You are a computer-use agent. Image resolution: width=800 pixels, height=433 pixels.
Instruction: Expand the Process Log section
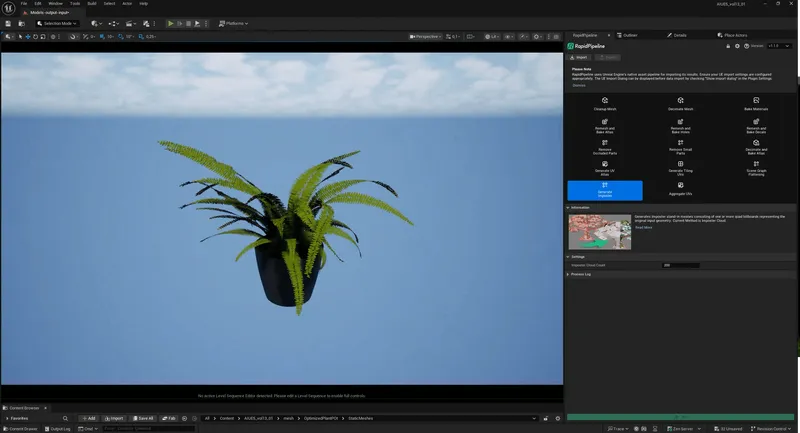(x=581, y=273)
